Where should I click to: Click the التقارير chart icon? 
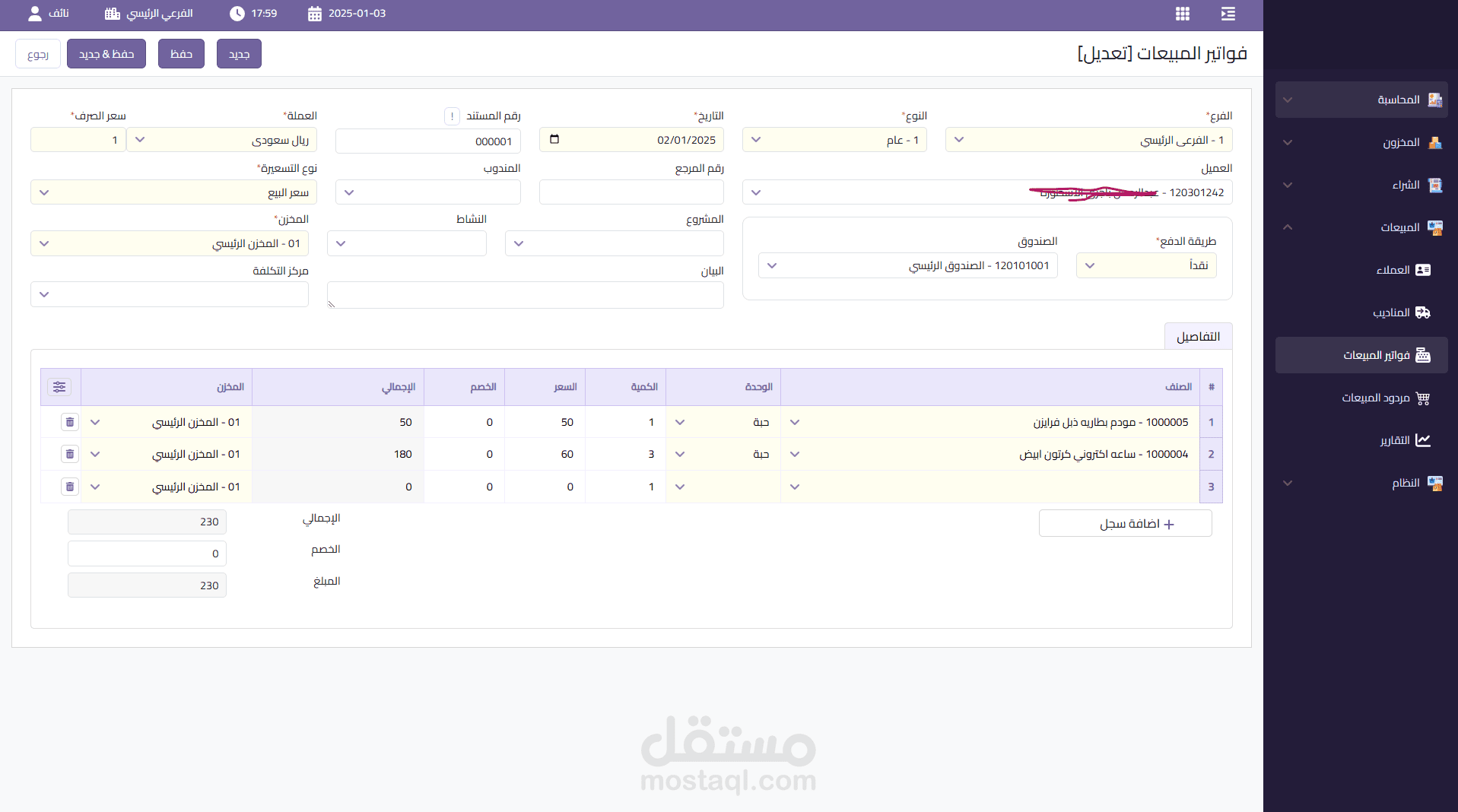[1422, 440]
